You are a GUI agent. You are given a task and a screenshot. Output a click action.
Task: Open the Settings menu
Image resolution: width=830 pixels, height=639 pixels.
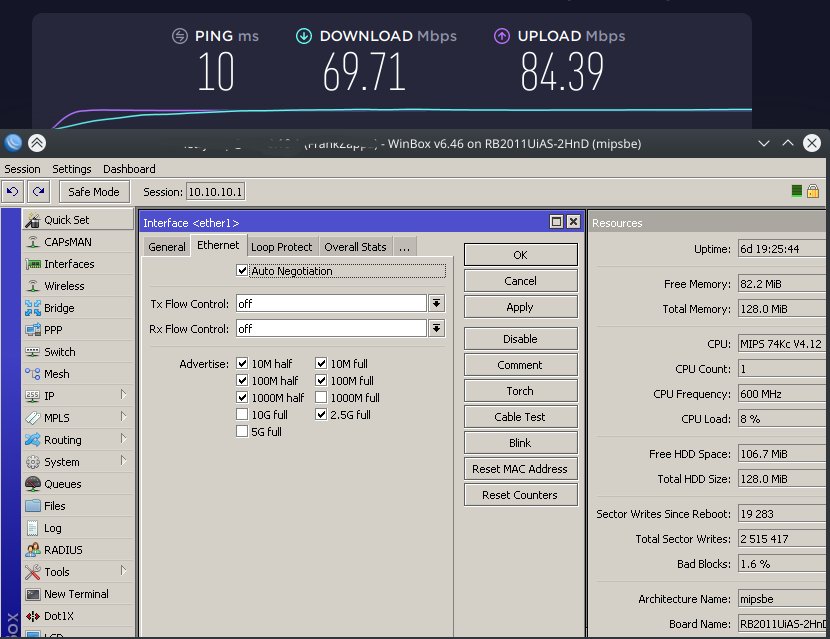click(x=71, y=169)
